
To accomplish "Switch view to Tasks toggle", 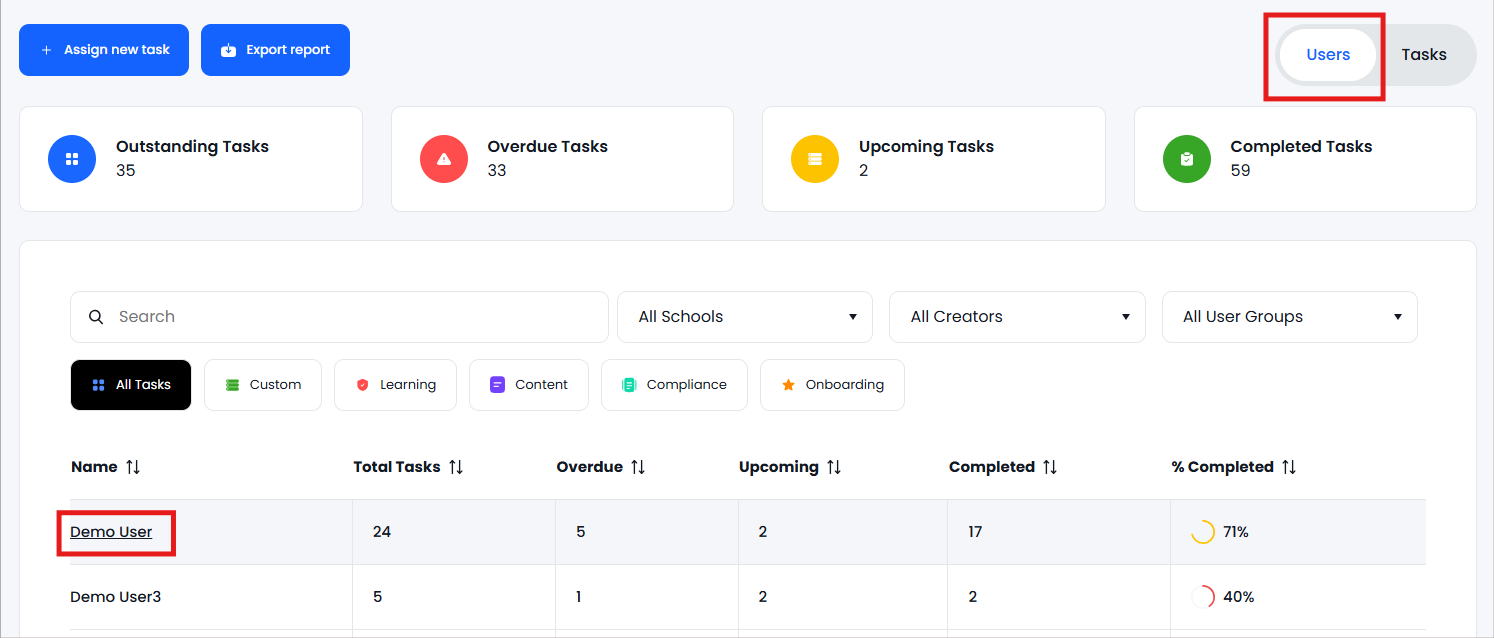I will [x=1423, y=55].
